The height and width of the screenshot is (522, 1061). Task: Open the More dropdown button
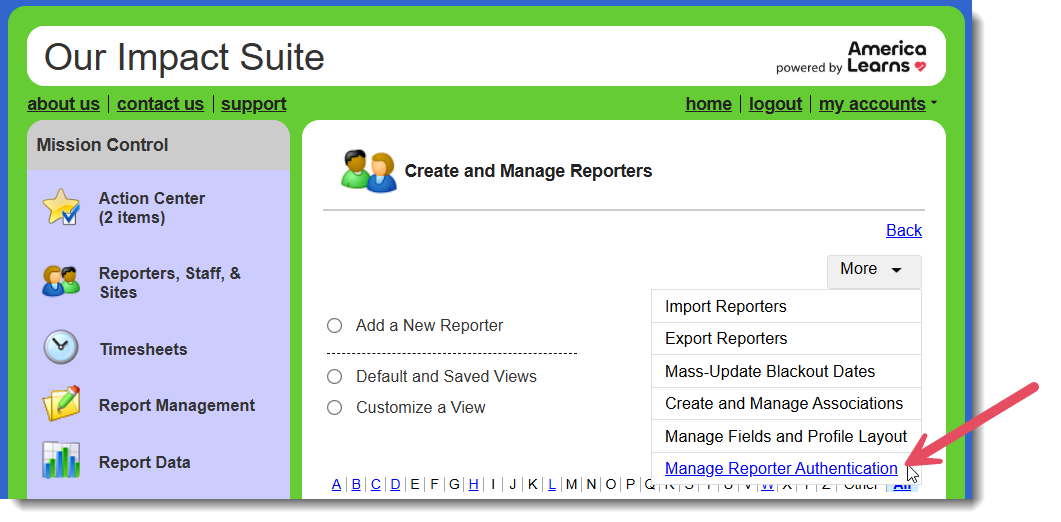coord(874,271)
